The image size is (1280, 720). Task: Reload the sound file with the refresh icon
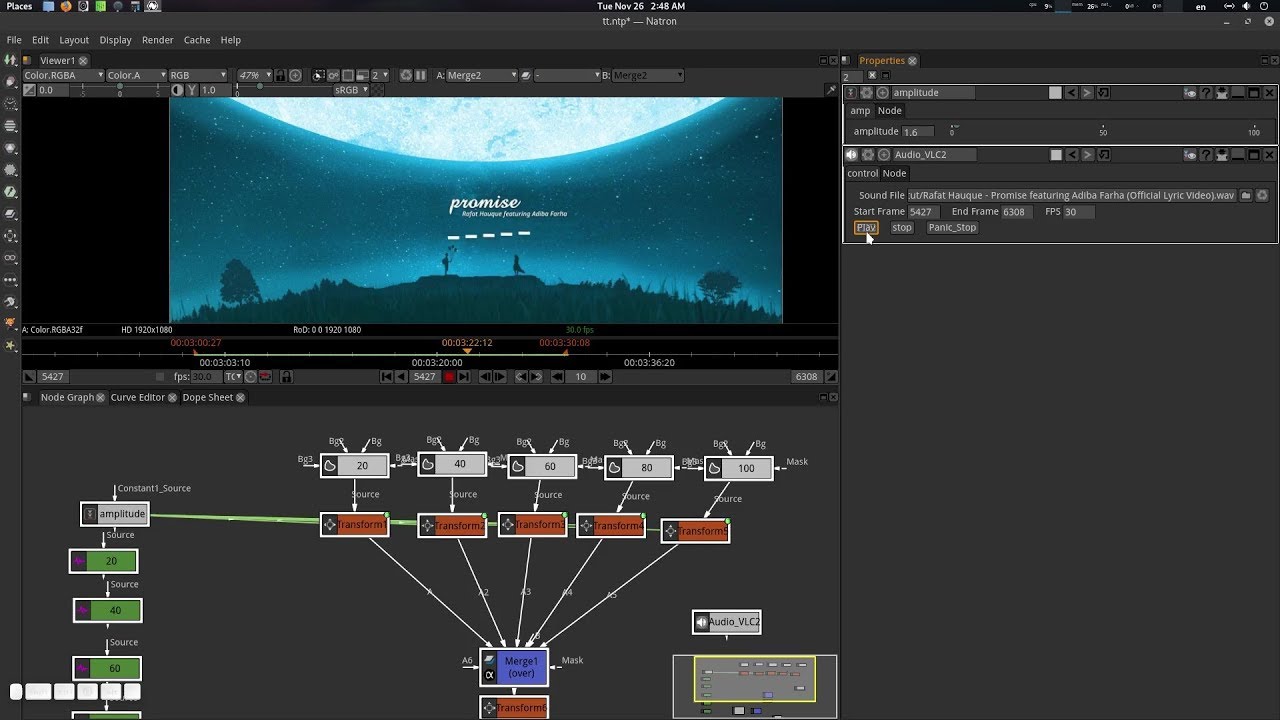pos(1263,195)
